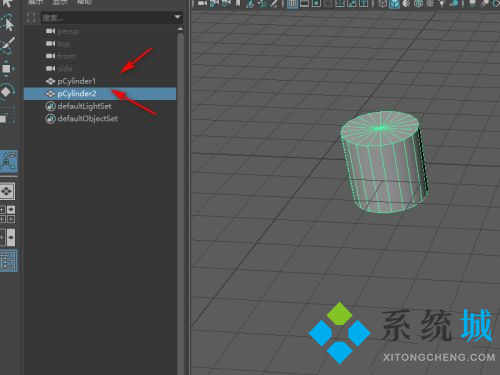Click the filter icon left of search
This screenshot has height=375, width=500.
tap(31, 17)
